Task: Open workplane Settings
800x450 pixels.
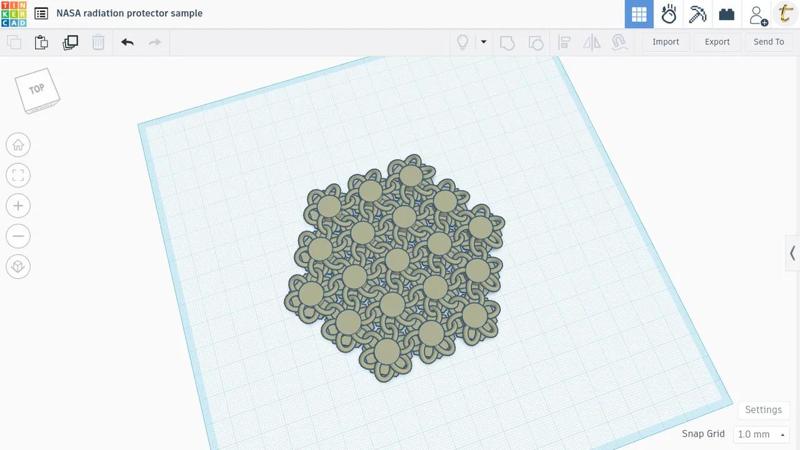Action: coord(763,410)
